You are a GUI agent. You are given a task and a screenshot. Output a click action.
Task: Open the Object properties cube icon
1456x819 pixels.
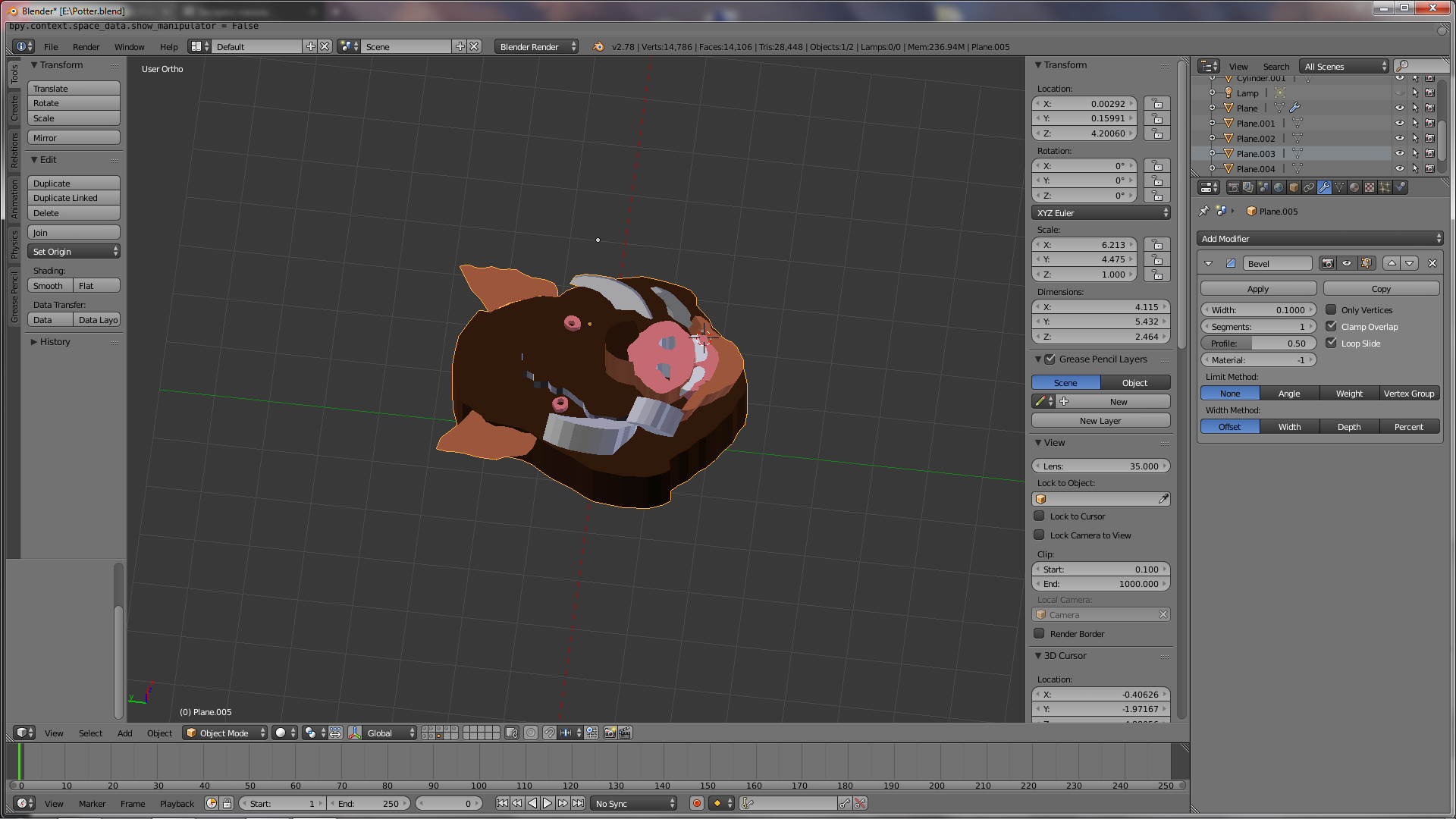[x=1294, y=187]
